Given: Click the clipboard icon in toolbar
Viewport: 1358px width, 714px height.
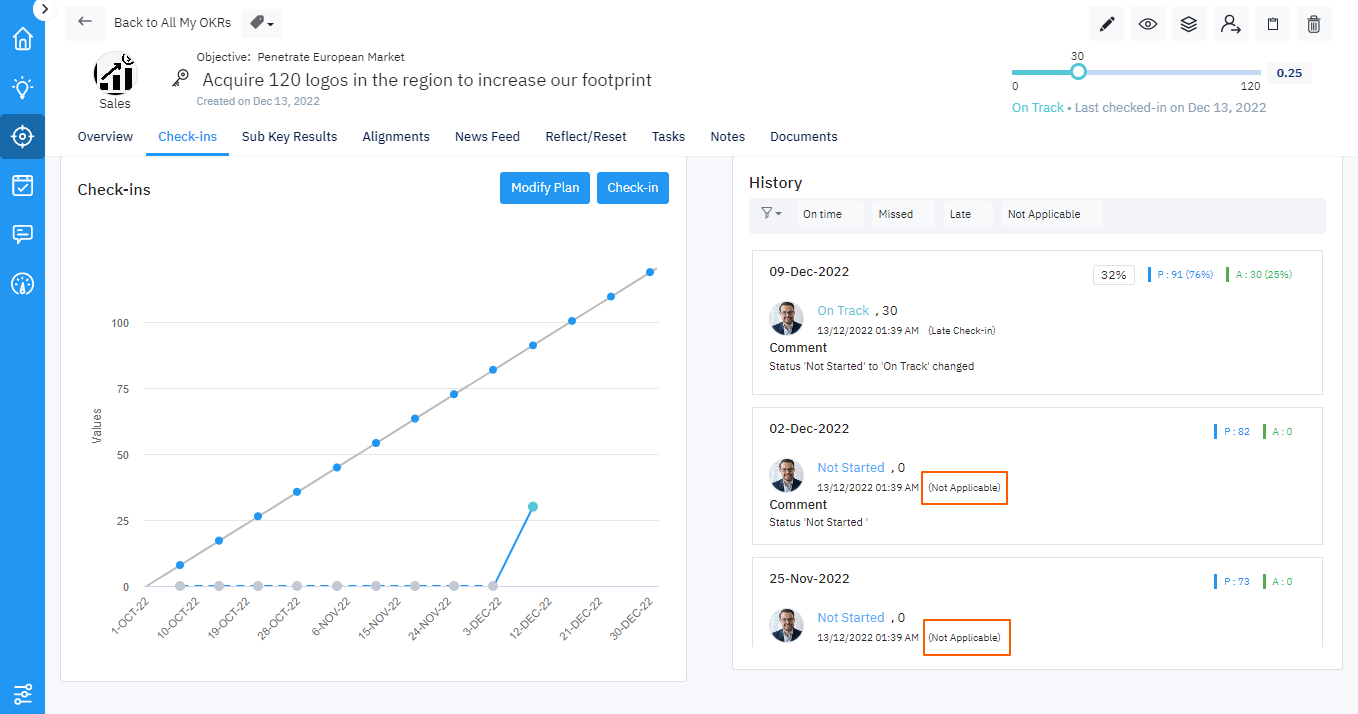Looking at the screenshot, I should coord(1273,24).
